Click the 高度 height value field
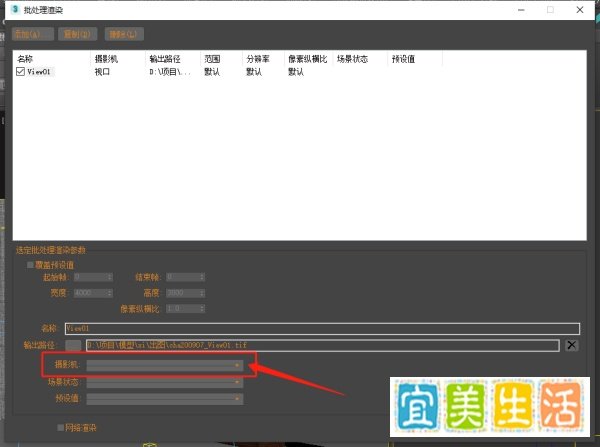This screenshot has width=600, height=447. click(x=186, y=293)
